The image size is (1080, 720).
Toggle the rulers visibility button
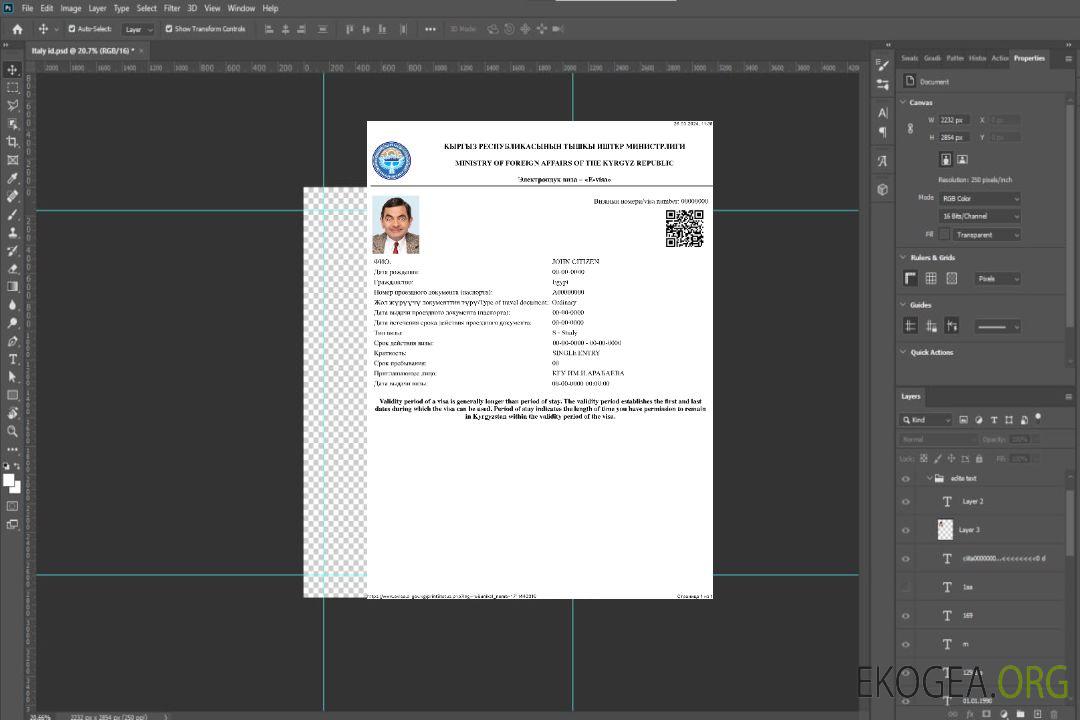click(x=911, y=278)
